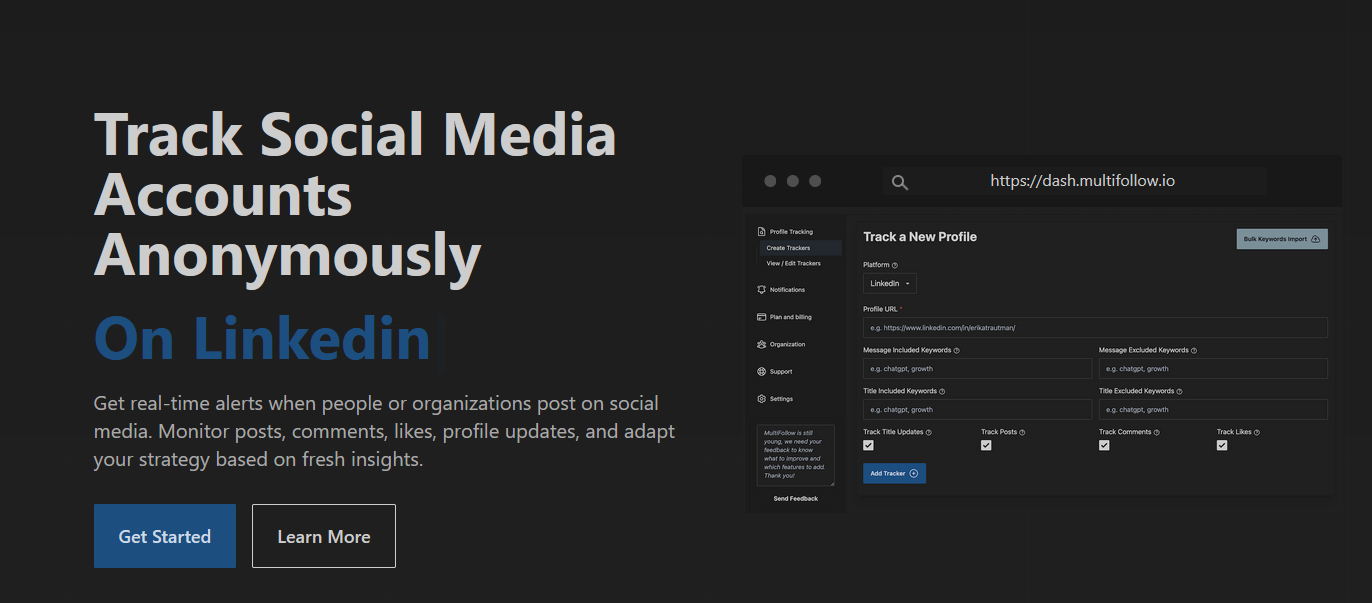The image size is (1372, 603).
Task: Click help icon beside Message Included Keywords
Action: point(957,350)
